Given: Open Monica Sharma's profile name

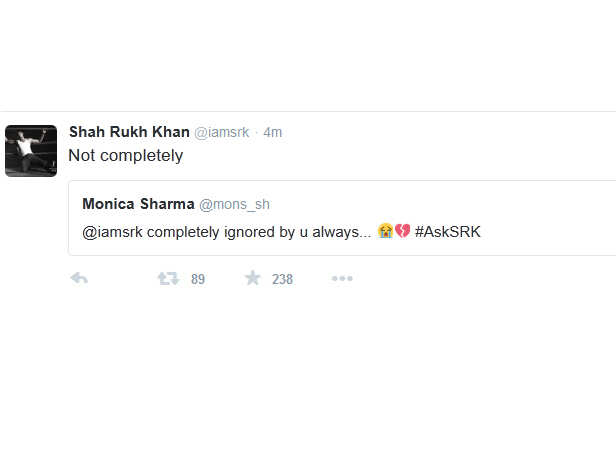Looking at the screenshot, I should click(x=138, y=204).
